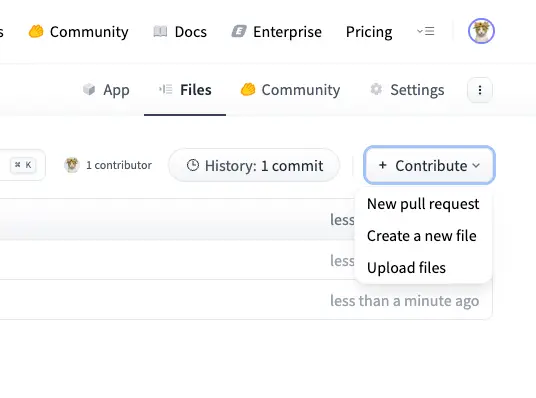Expand the extra navigation list menu
The height and width of the screenshot is (398, 536).
(x=426, y=31)
